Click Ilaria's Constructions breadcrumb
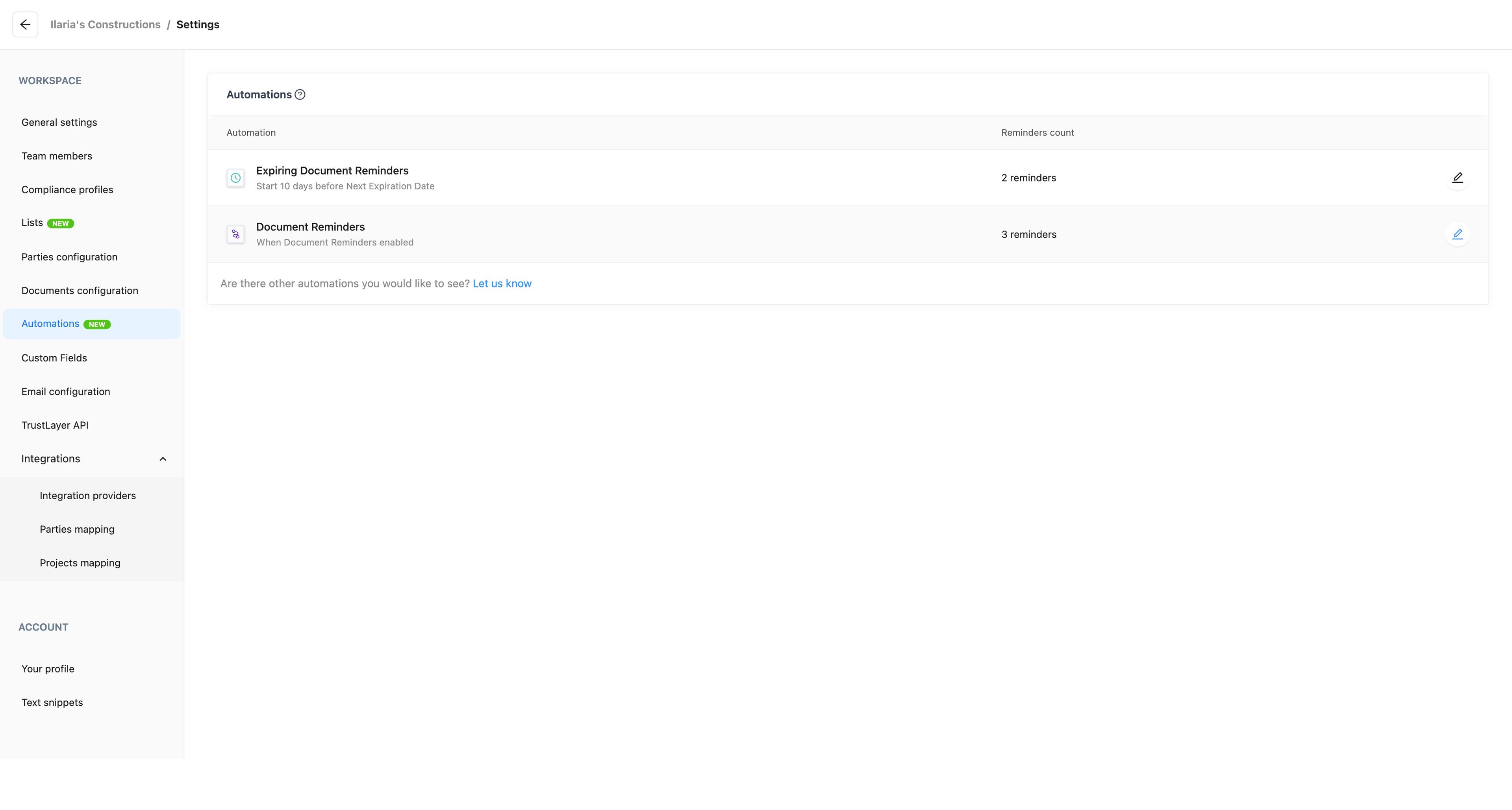This screenshot has height=810, width=1512. point(106,25)
